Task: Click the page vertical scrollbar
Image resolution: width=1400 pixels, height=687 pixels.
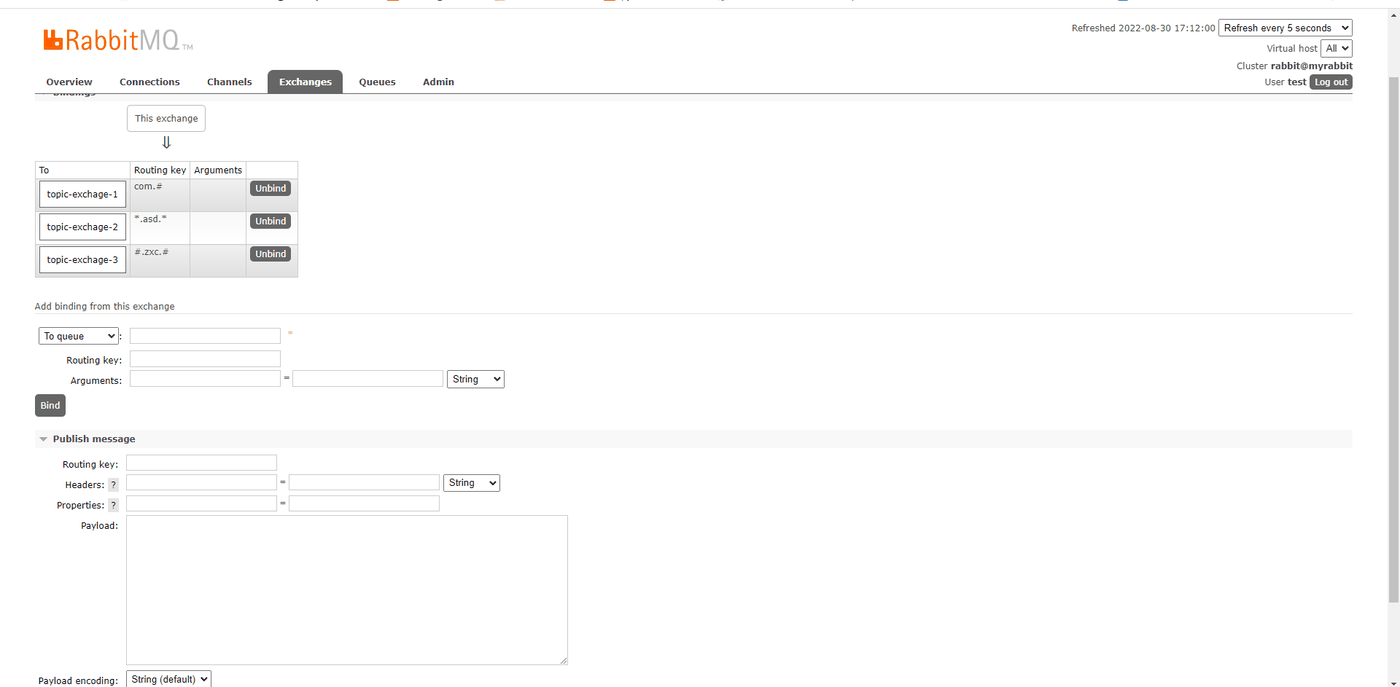Action: point(1393,340)
